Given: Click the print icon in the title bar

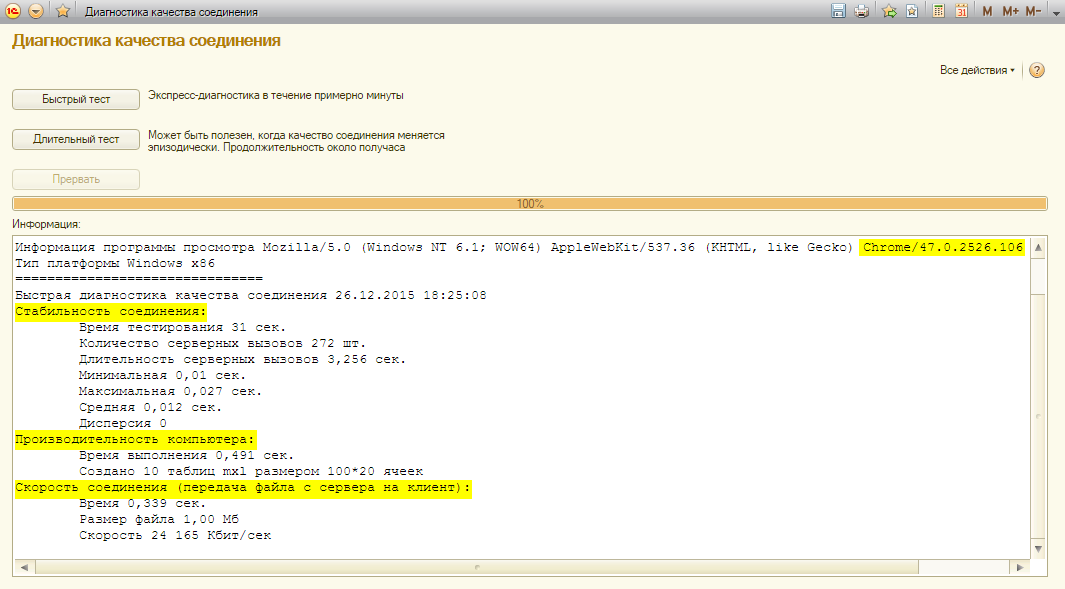Looking at the screenshot, I should click(x=861, y=12).
